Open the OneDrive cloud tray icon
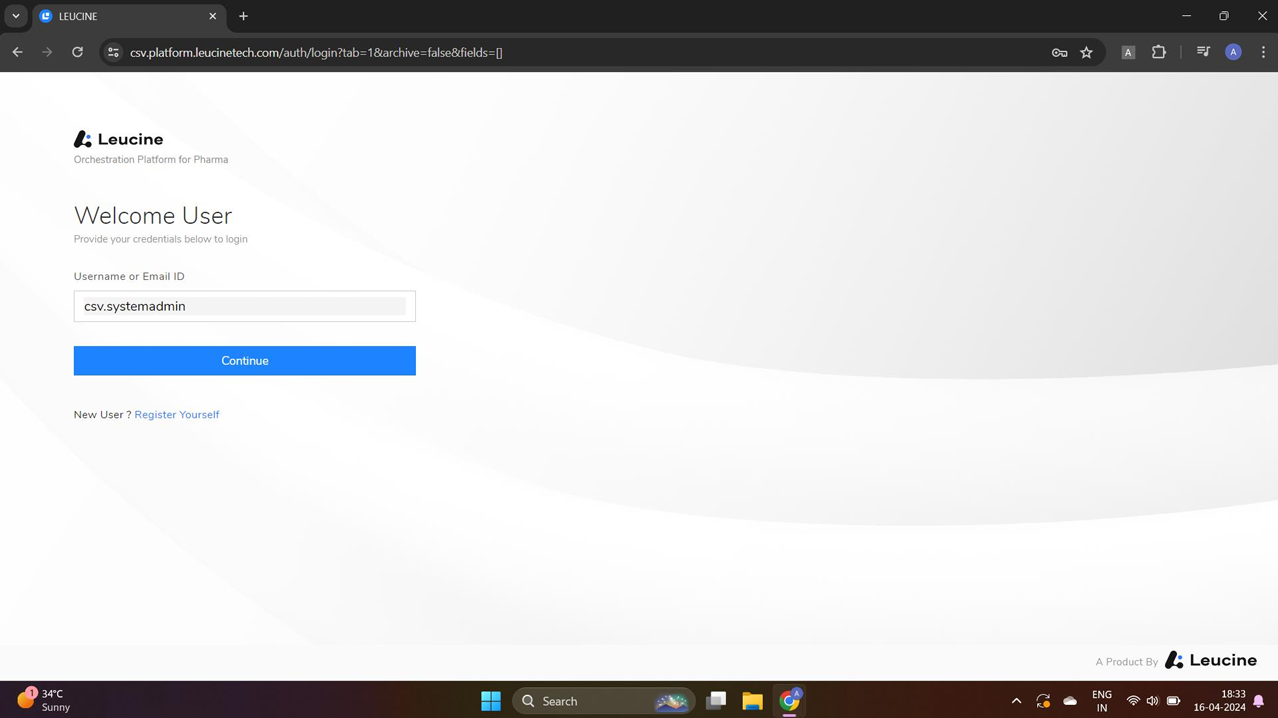This screenshot has height=718, width=1278. tap(1070, 701)
